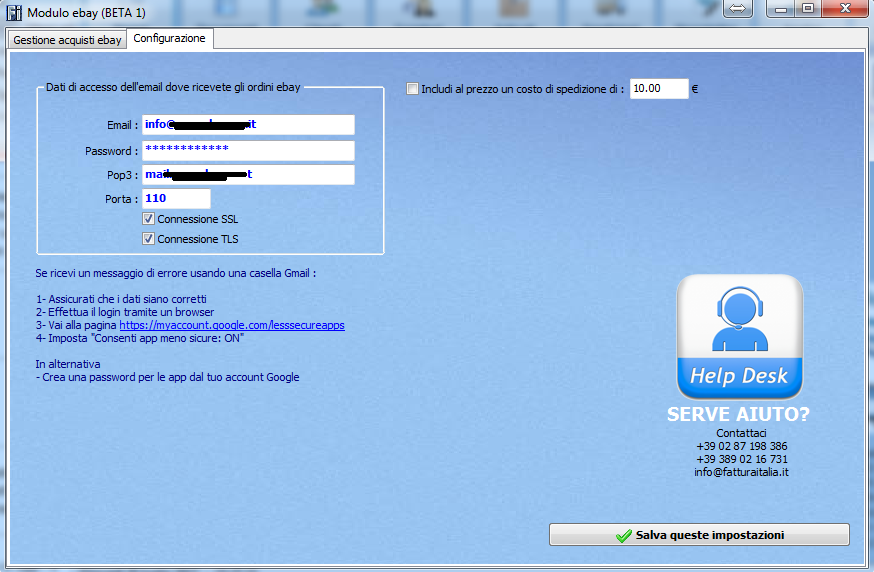Close the Modulo ebay window
Image resolution: width=874 pixels, height=572 pixels.
click(844, 8)
